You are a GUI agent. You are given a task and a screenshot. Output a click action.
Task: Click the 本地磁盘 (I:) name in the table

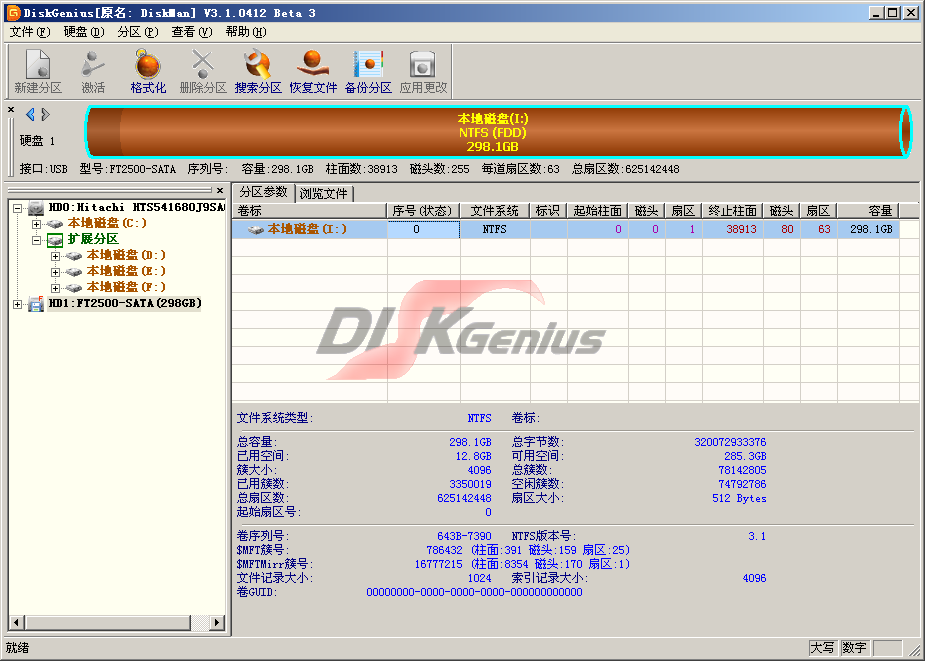[x=307, y=229]
